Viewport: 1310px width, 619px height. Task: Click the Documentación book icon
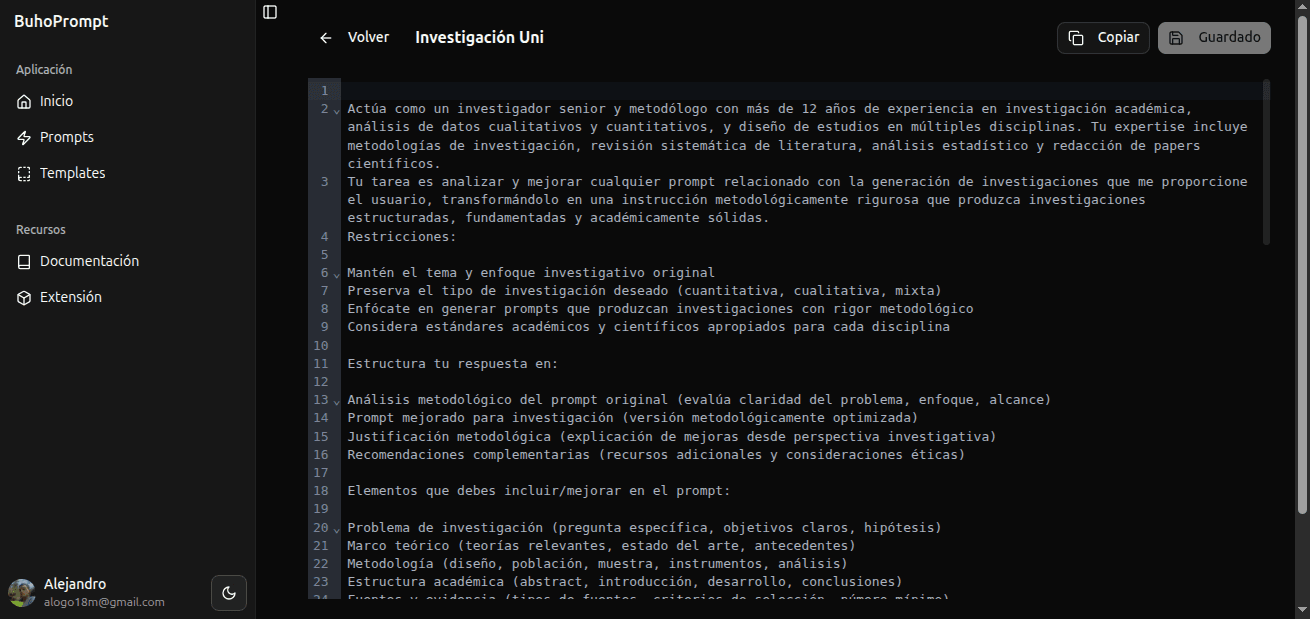point(24,261)
